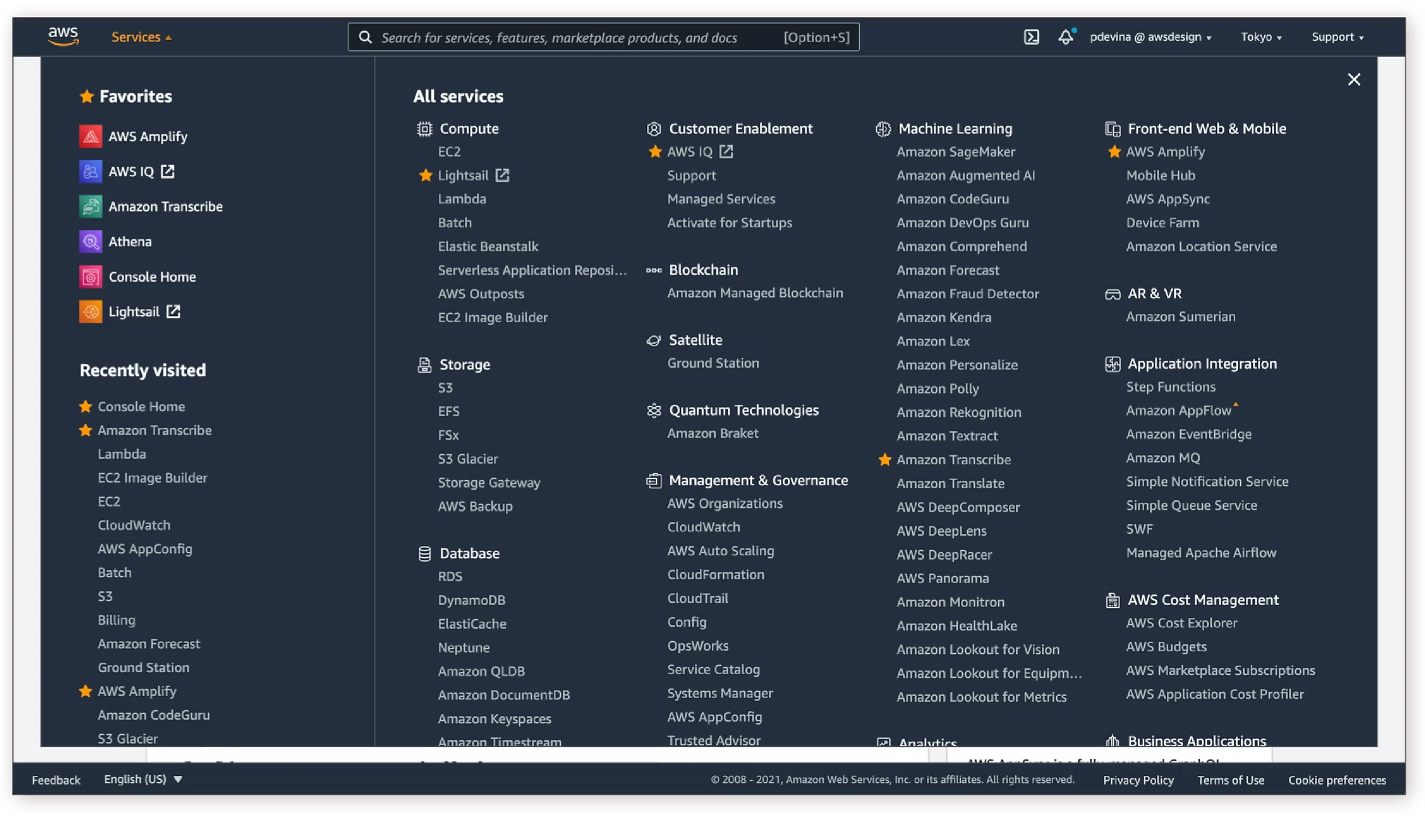
Task: Open the CloudShell terminal icon
Action: (1031, 37)
